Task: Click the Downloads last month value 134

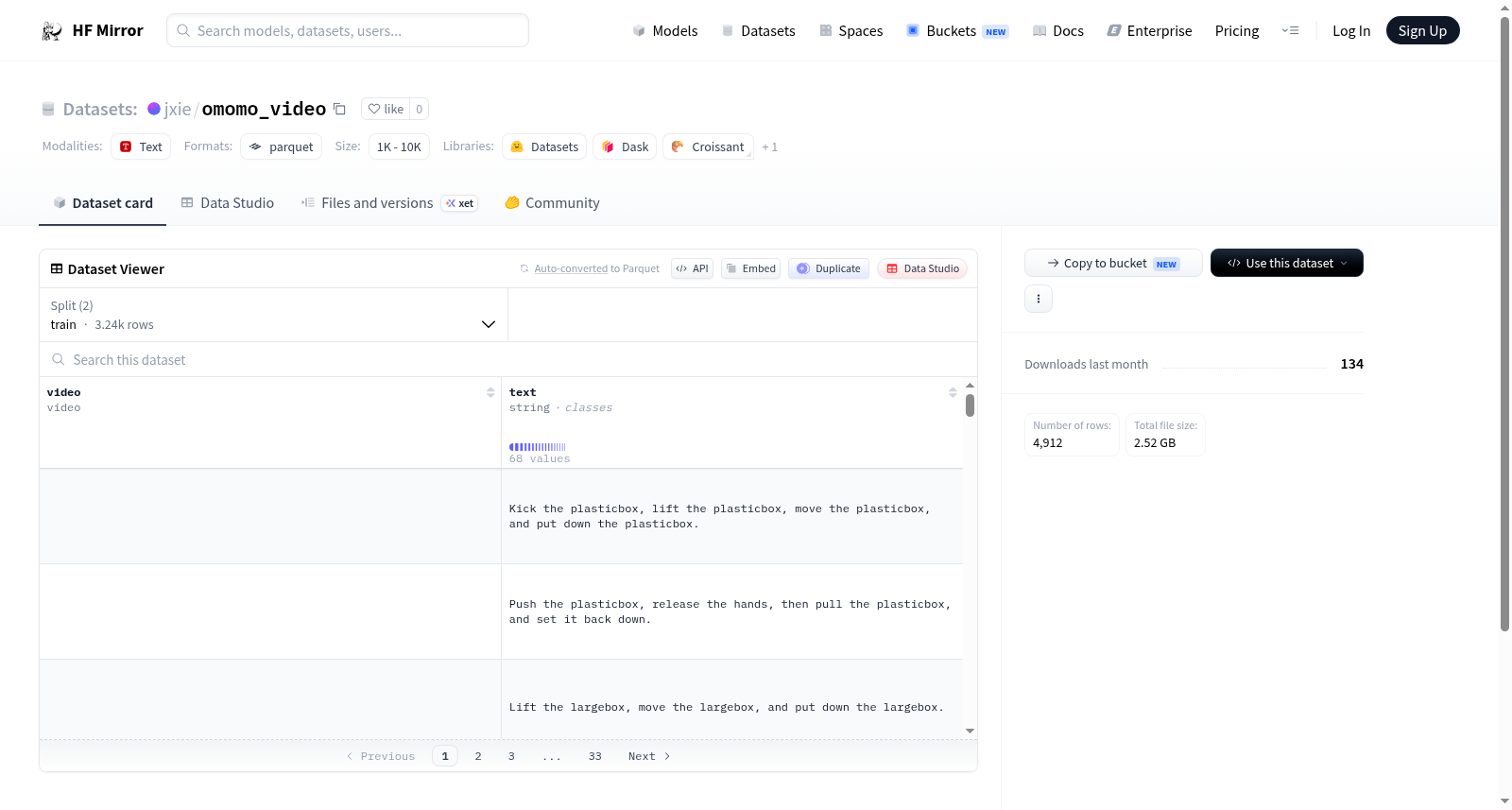Action: coord(1351,364)
